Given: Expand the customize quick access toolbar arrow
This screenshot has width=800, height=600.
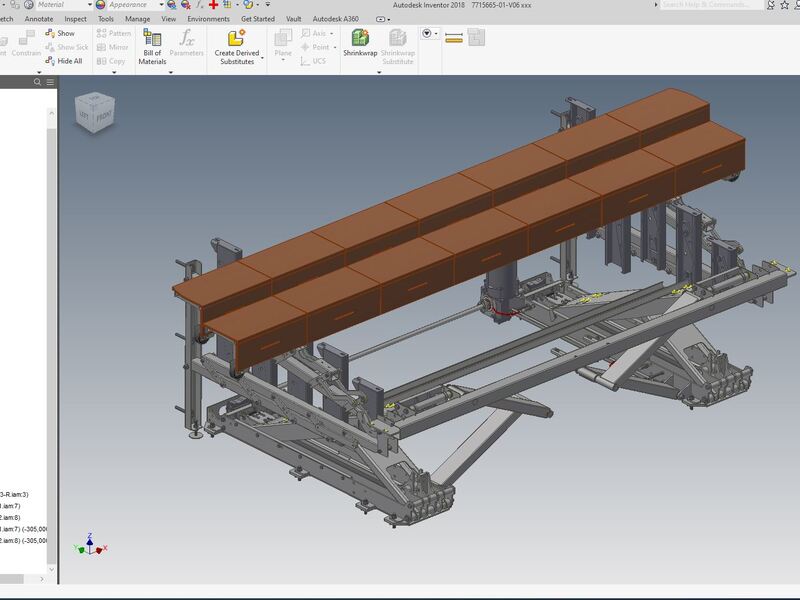Looking at the screenshot, I should pos(268,5).
